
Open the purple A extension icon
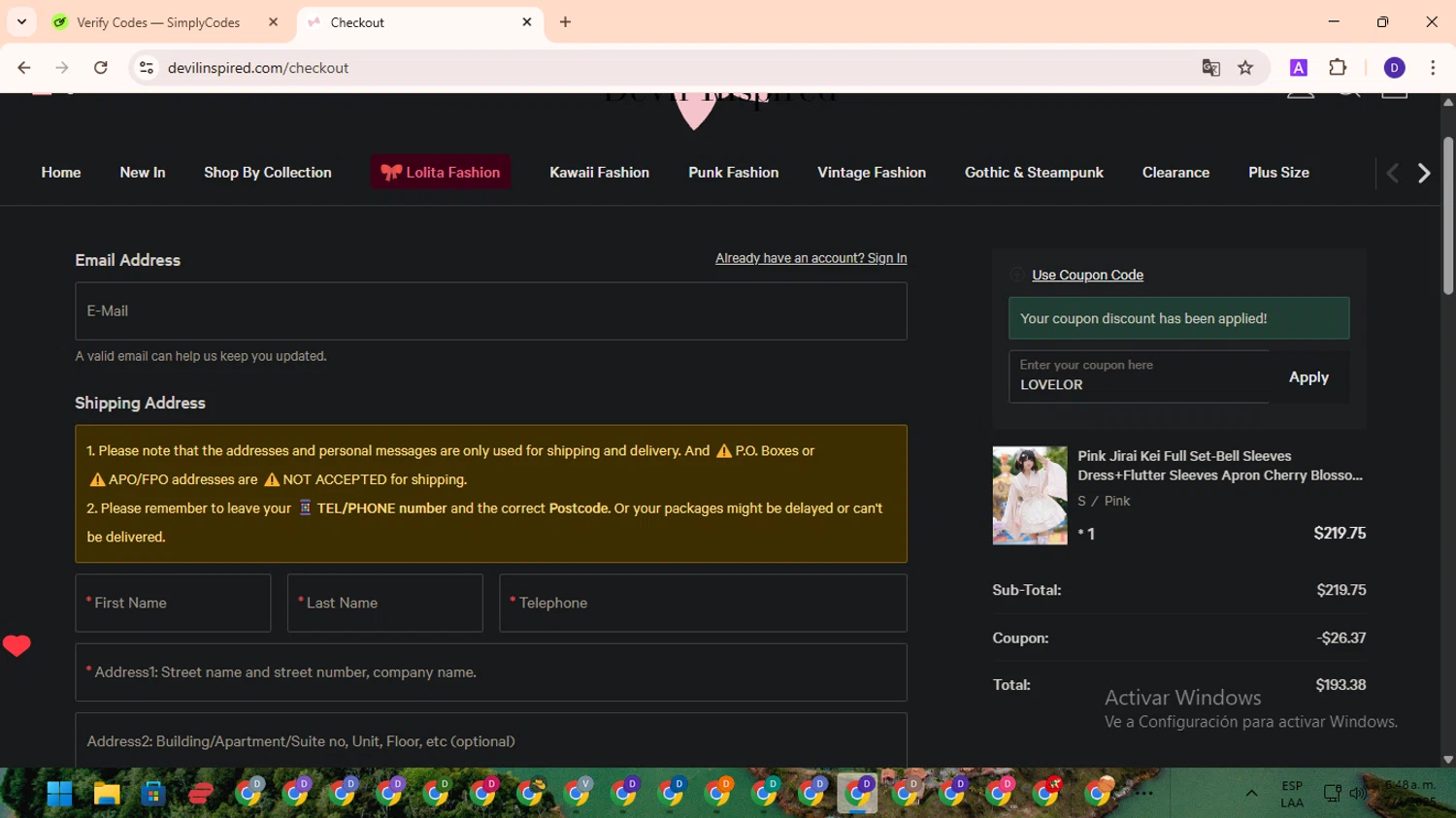point(1298,68)
